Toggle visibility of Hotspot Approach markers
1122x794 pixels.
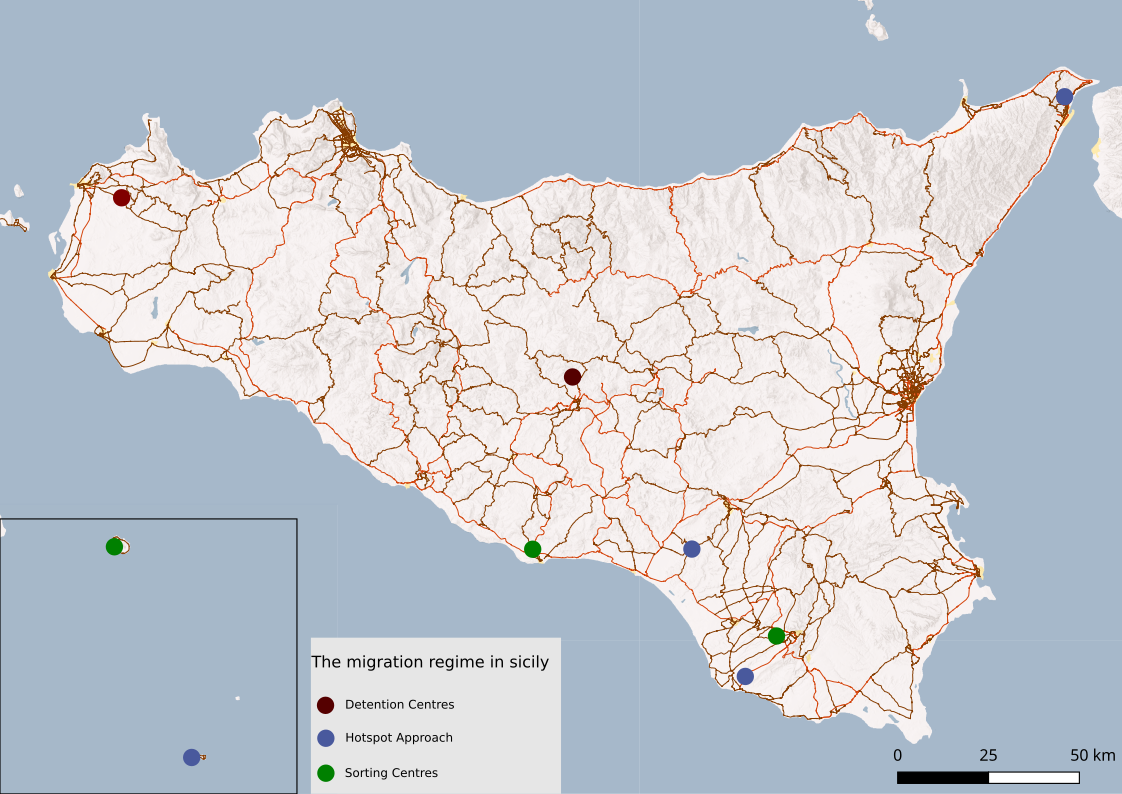(326, 738)
